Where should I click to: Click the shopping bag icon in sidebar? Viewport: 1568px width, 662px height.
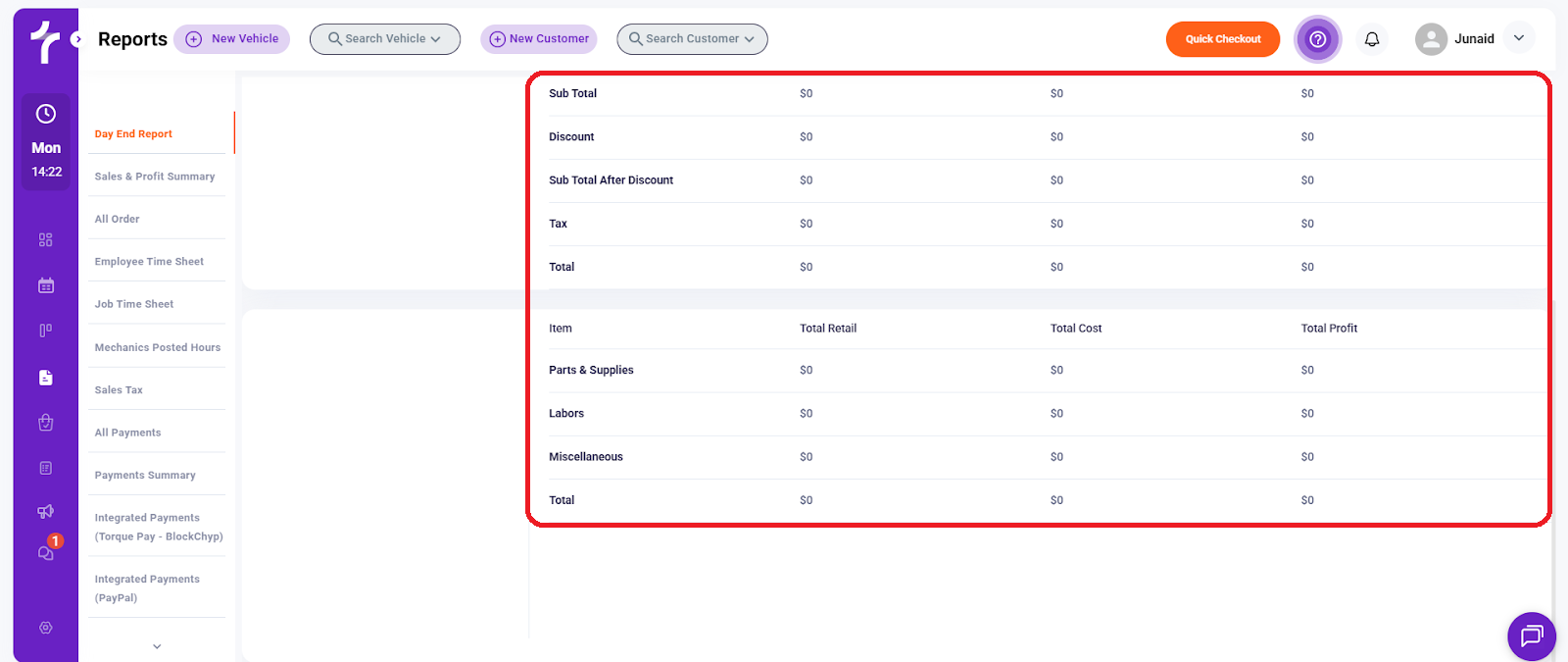[45, 423]
